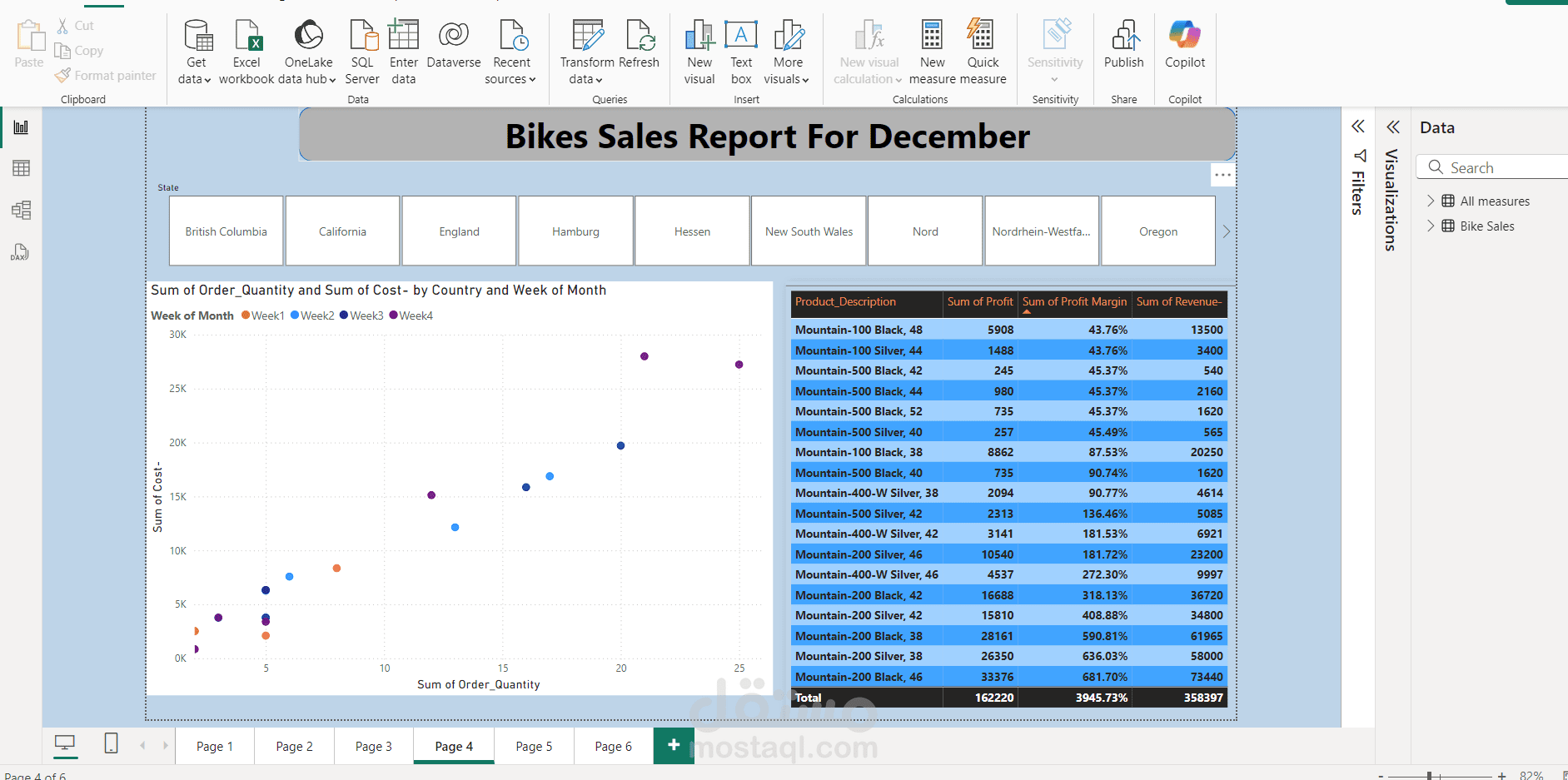Select Nord in State slicer

click(x=925, y=231)
